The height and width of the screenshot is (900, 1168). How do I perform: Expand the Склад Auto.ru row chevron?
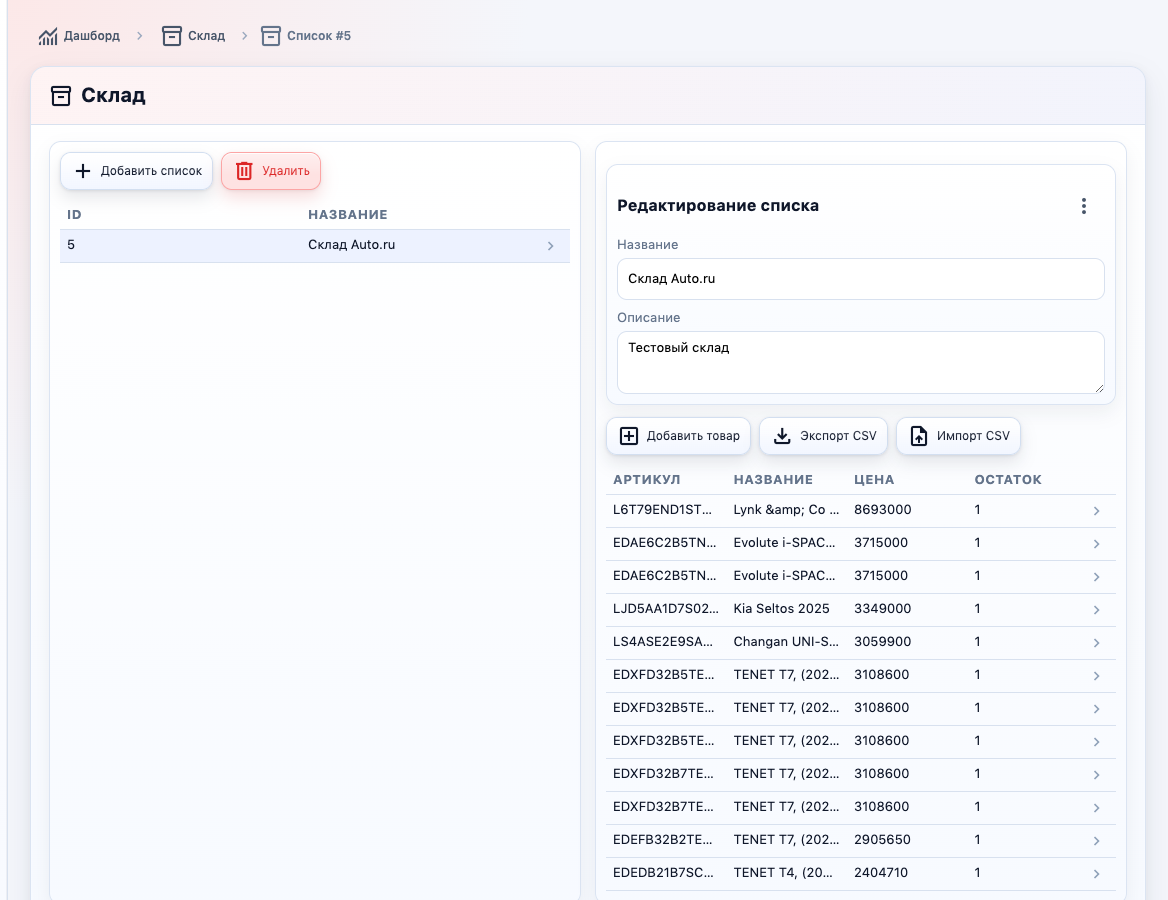point(550,246)
